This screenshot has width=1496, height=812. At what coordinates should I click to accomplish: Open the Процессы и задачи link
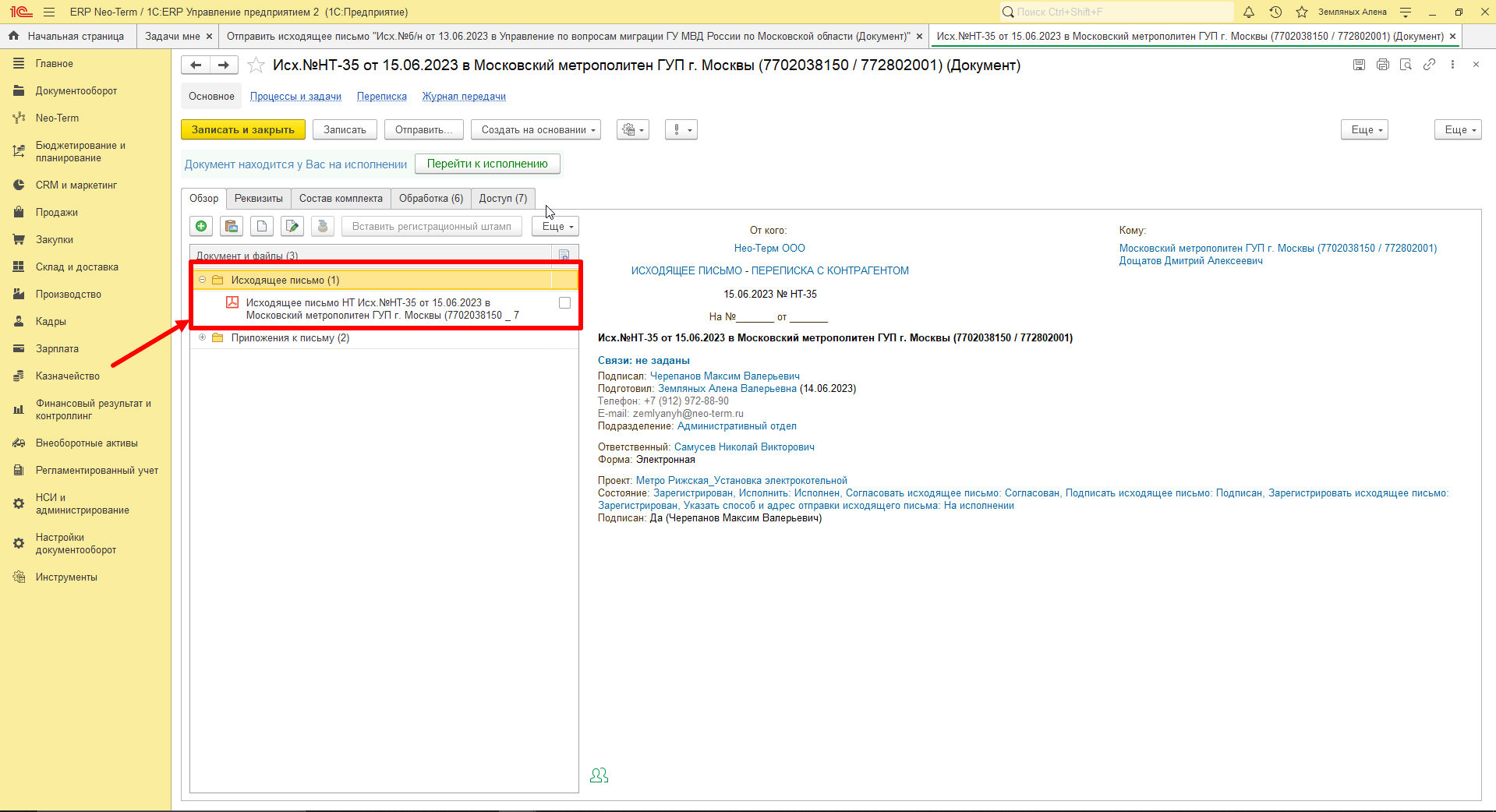click(x=295, y=97)
